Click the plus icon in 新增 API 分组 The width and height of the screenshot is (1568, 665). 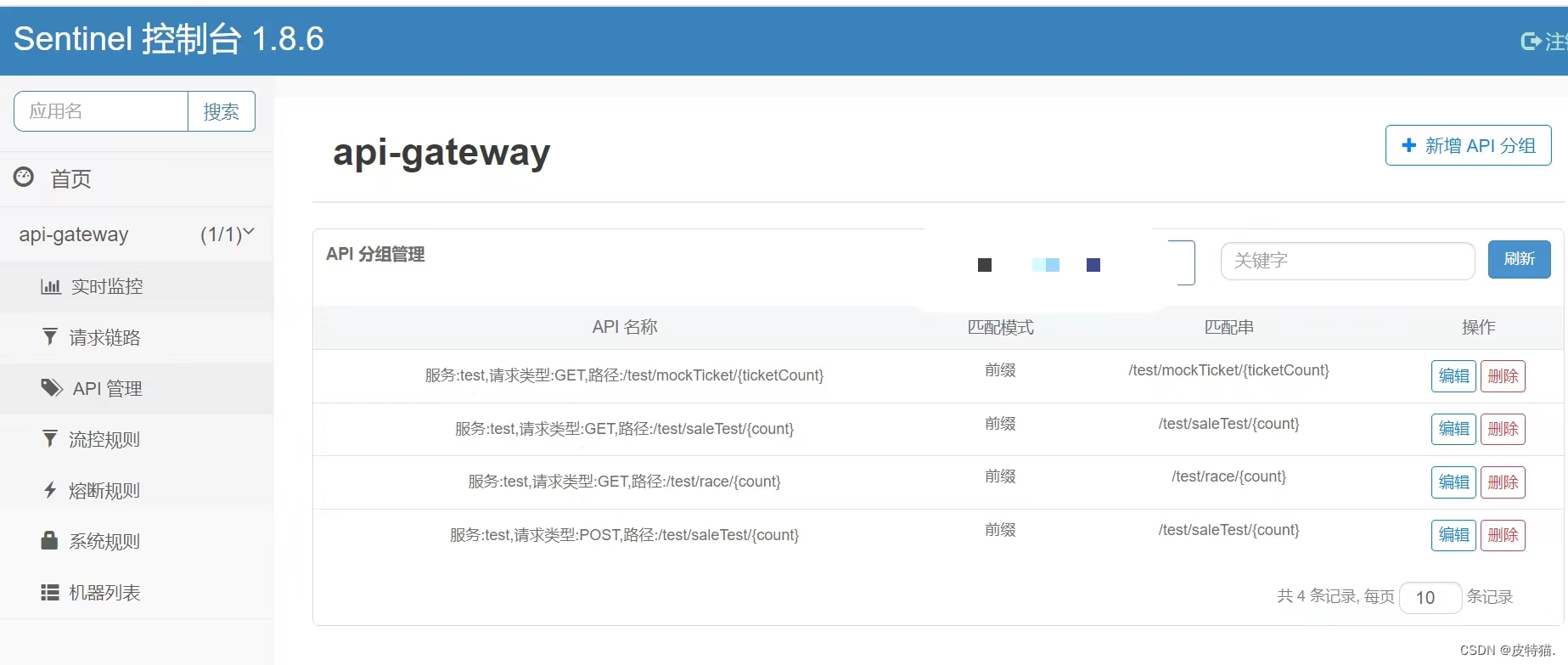pos(1409,145)
